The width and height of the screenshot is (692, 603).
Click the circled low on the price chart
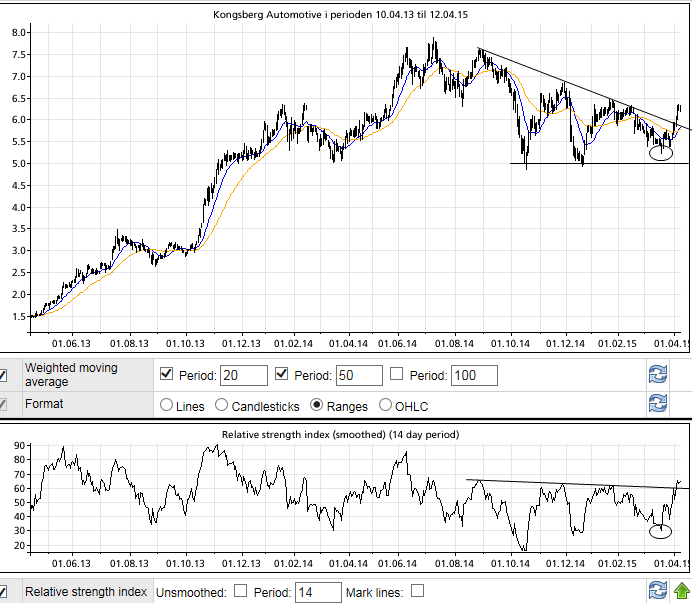[x=661, y=153]
